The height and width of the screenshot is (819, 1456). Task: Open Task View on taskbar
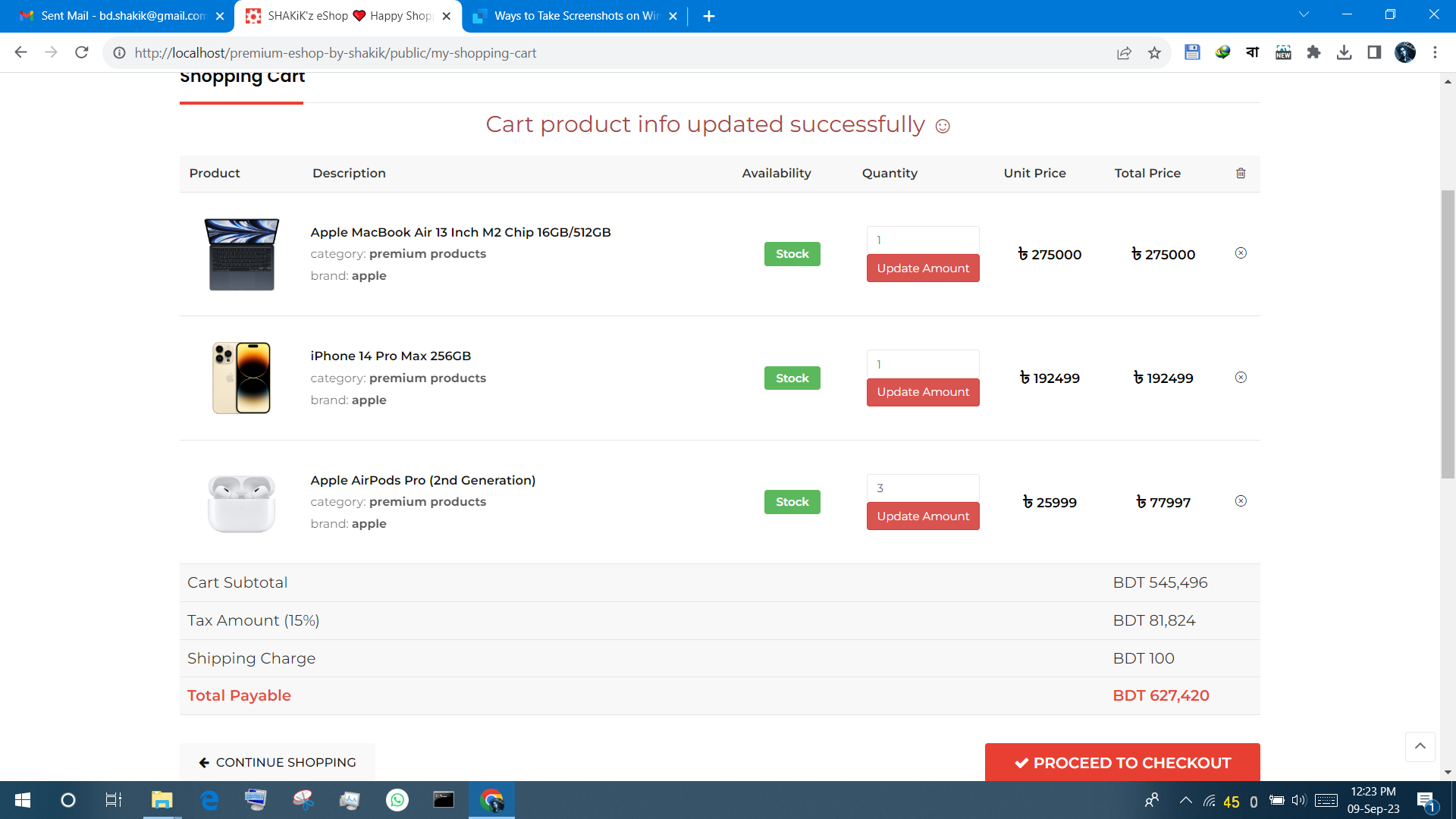(x=114, y=800)
